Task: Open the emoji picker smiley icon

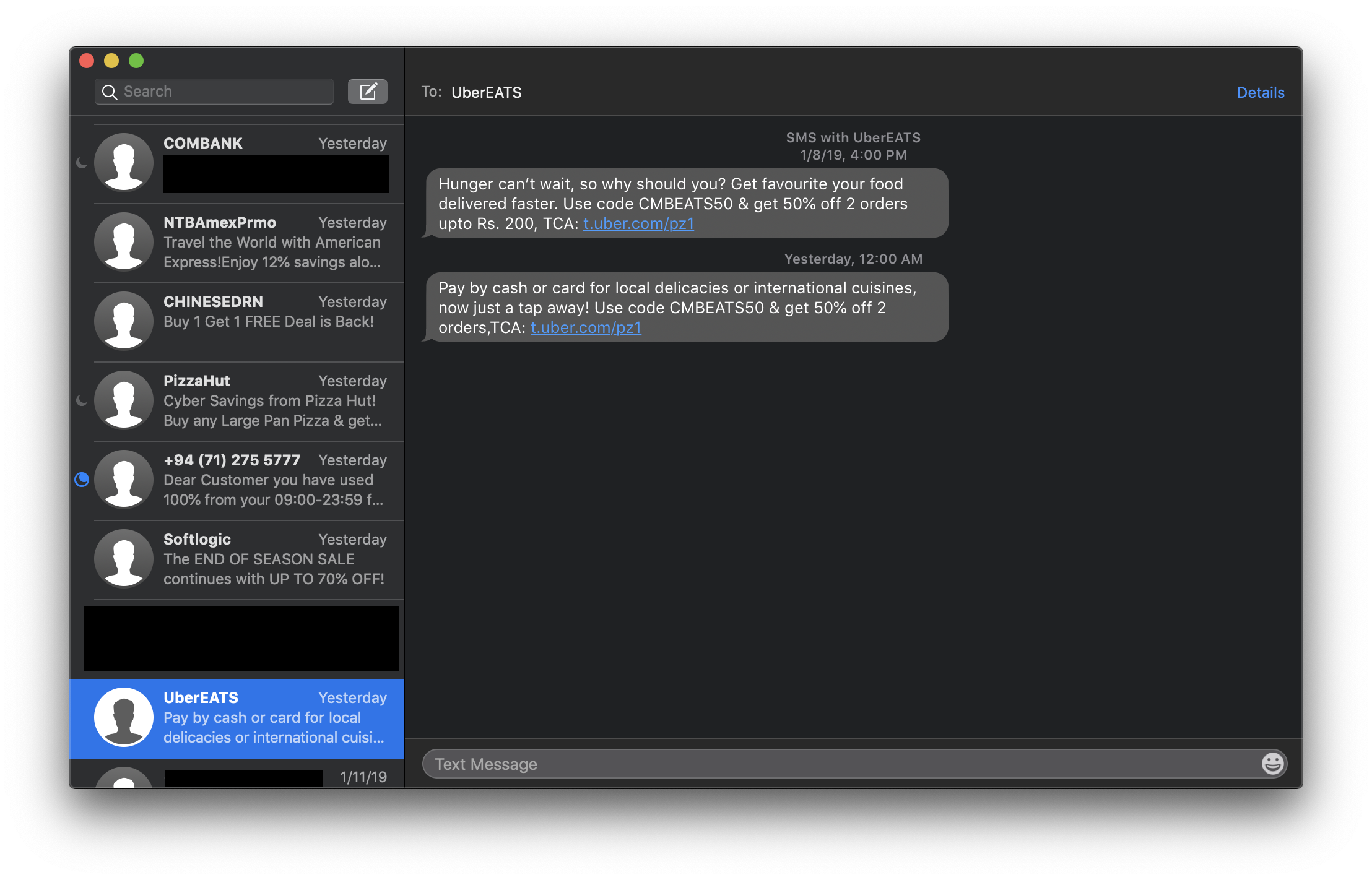Action: (1272, 764)
